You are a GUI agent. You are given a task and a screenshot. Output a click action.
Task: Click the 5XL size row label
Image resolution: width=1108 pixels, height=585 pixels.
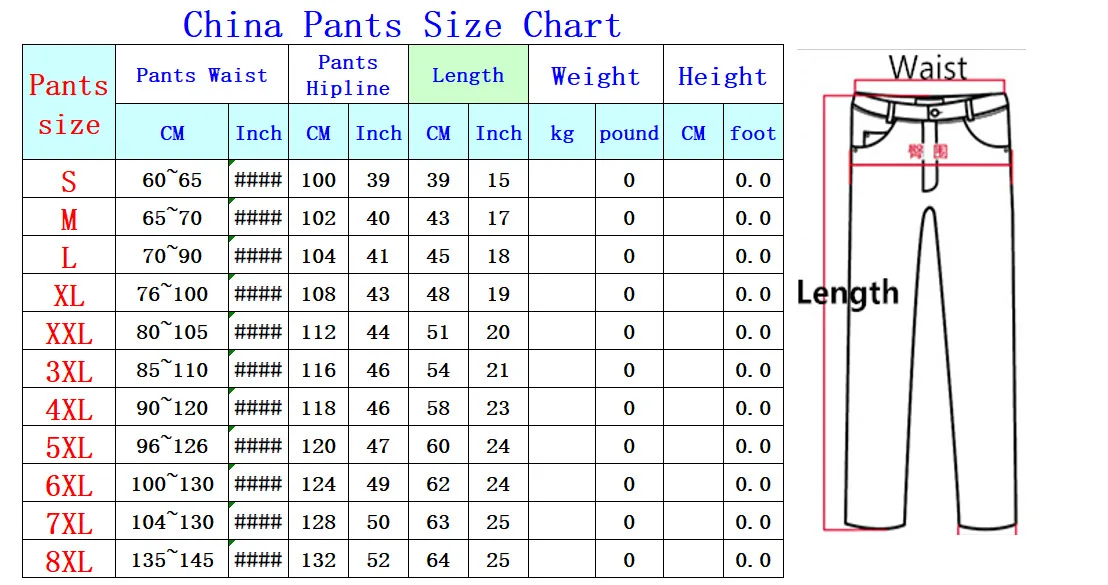(x=69, y=446)
